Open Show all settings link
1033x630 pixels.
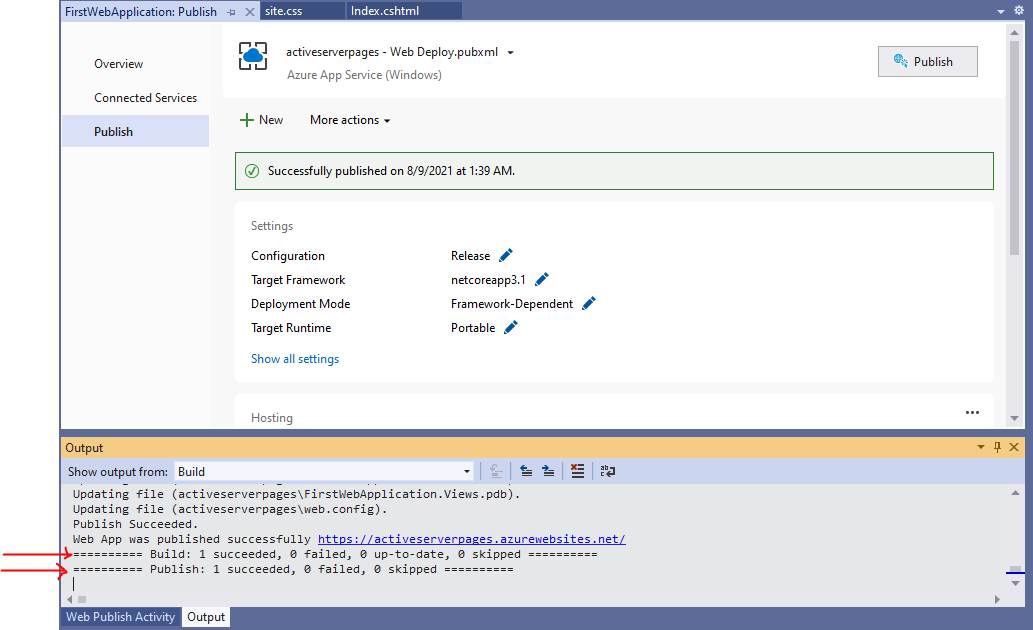point(294,358)
